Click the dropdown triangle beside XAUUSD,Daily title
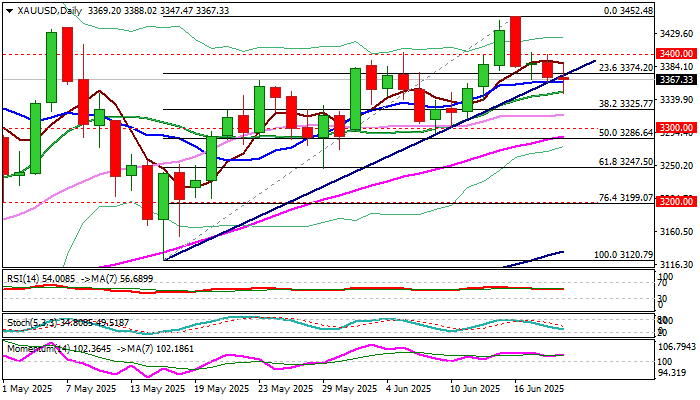The width and height of the screenshot is (700, 400). [x=9, y=11]
